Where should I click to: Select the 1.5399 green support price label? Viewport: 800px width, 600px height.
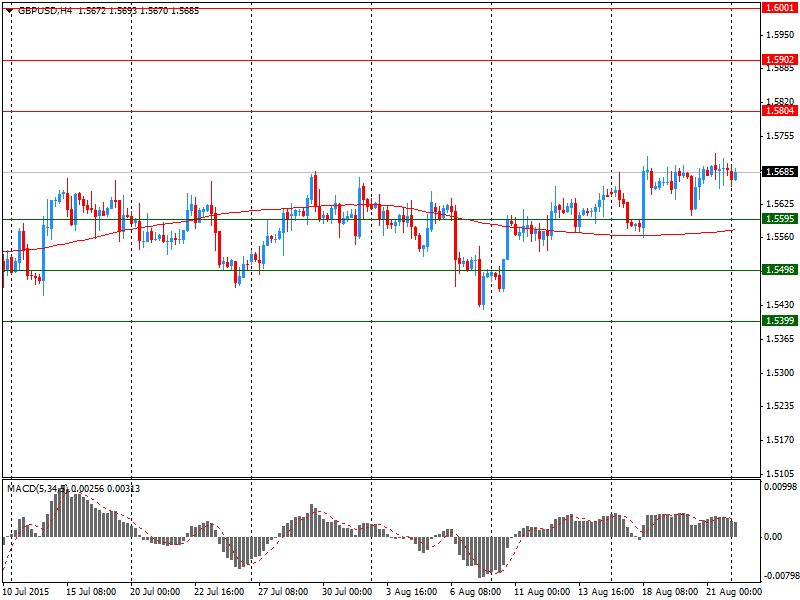pos(779,321)
